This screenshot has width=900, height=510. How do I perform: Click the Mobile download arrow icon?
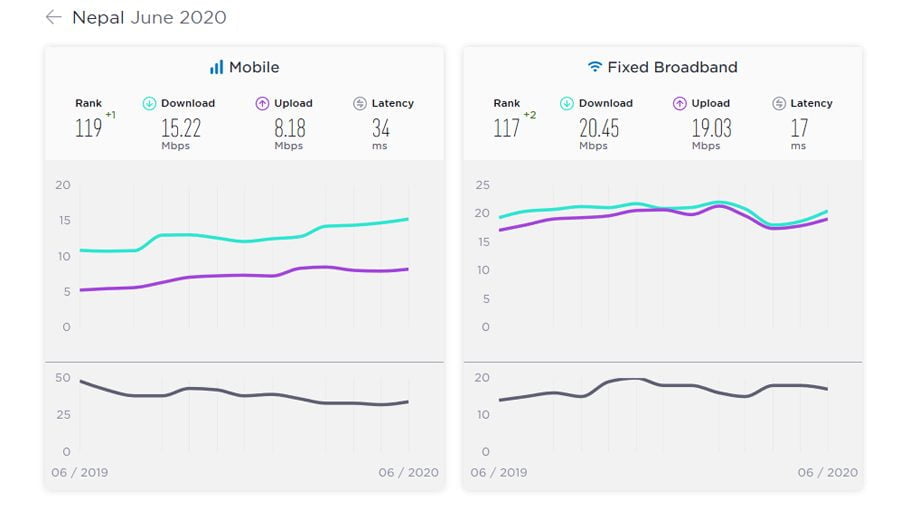pyautogui.click(x=149, y=103)
